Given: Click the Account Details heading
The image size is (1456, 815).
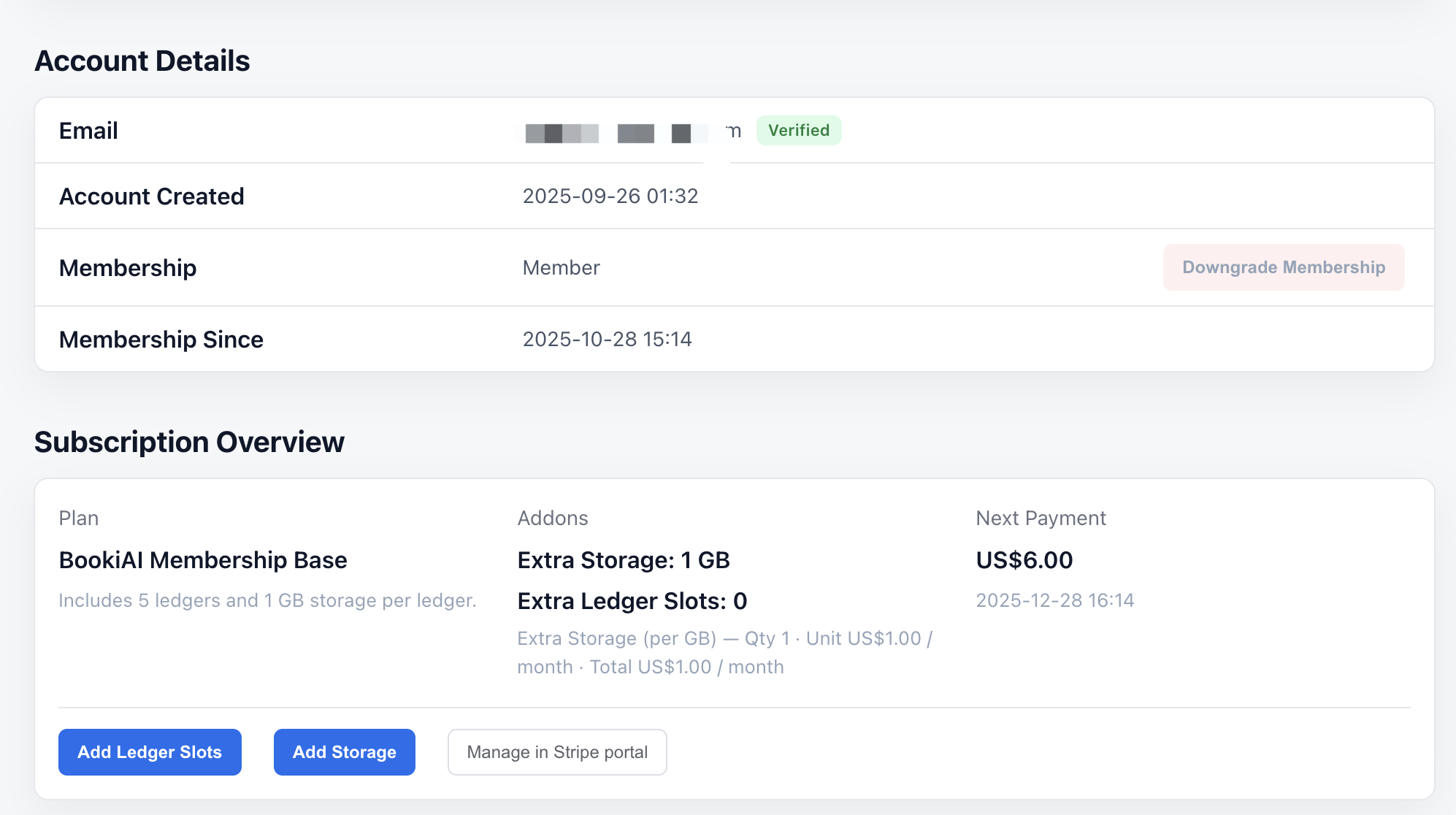Looking at the screenshot, I should point(142,61).
